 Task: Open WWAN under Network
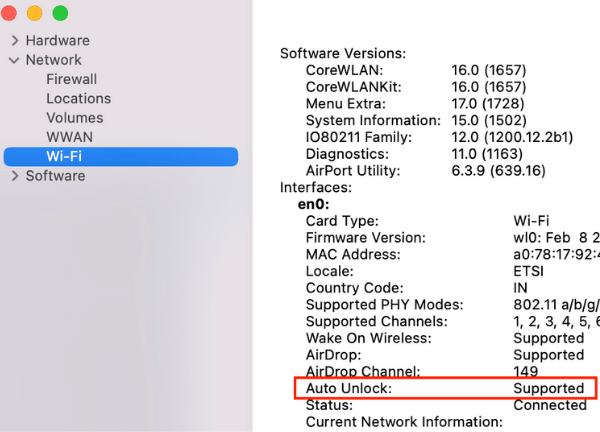point(69,137)
